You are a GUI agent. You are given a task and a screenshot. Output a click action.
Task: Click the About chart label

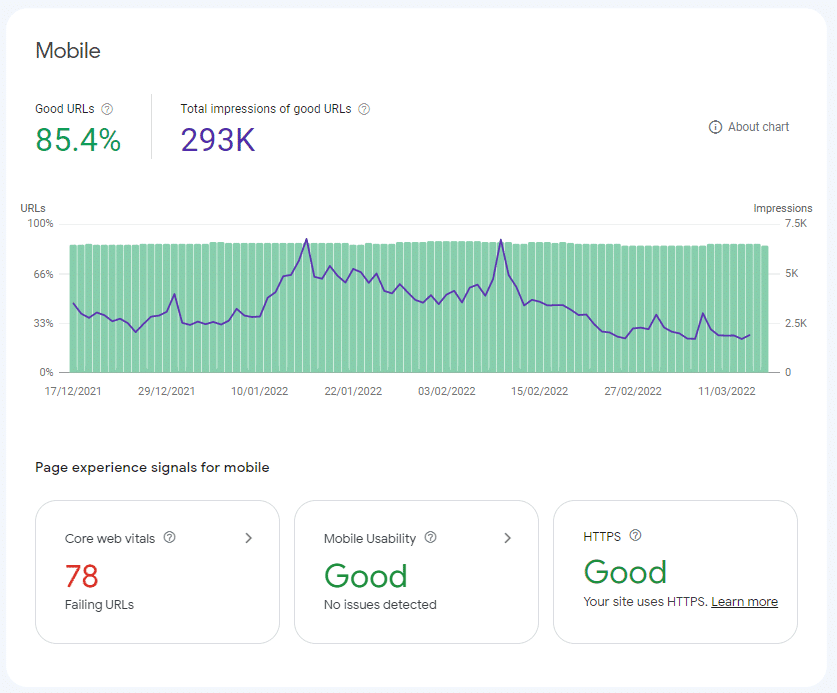[759, 127]
